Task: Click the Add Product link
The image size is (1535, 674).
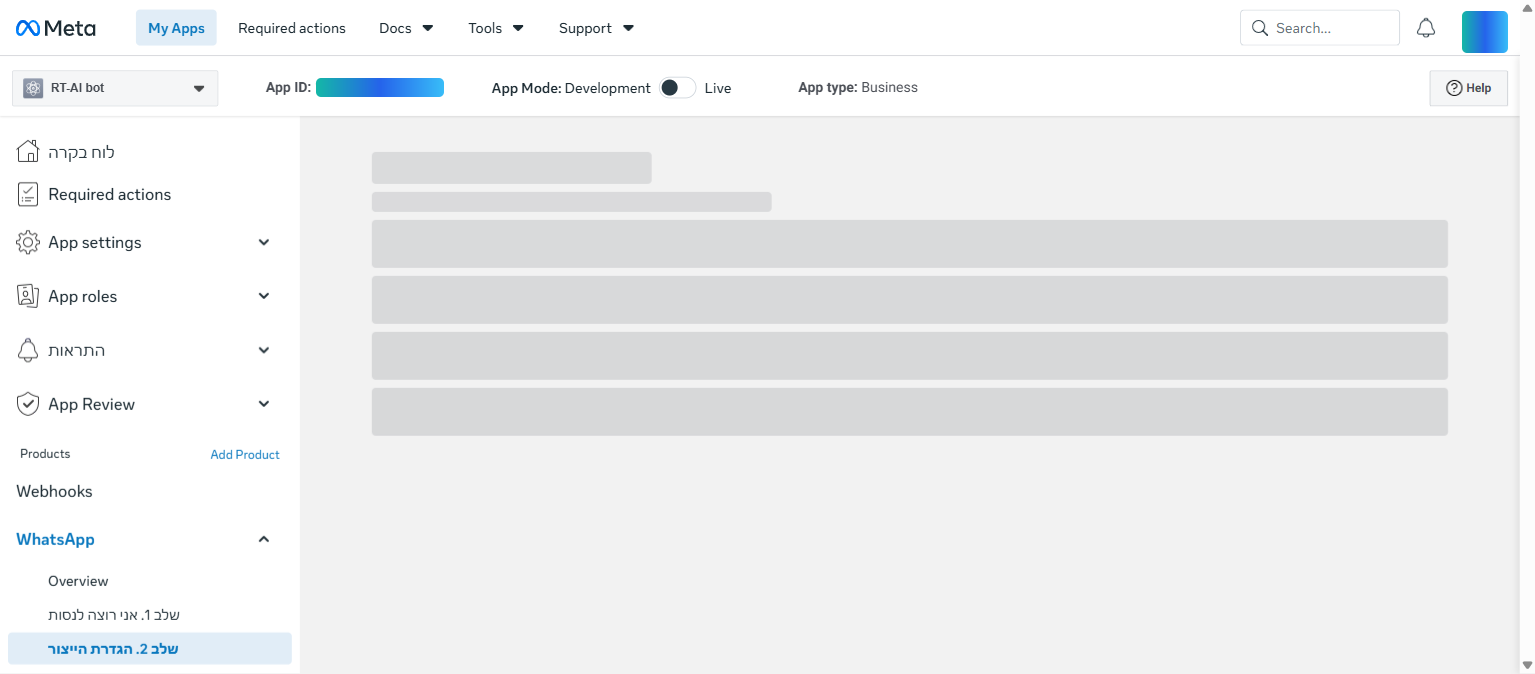Action: pos(245,454)
